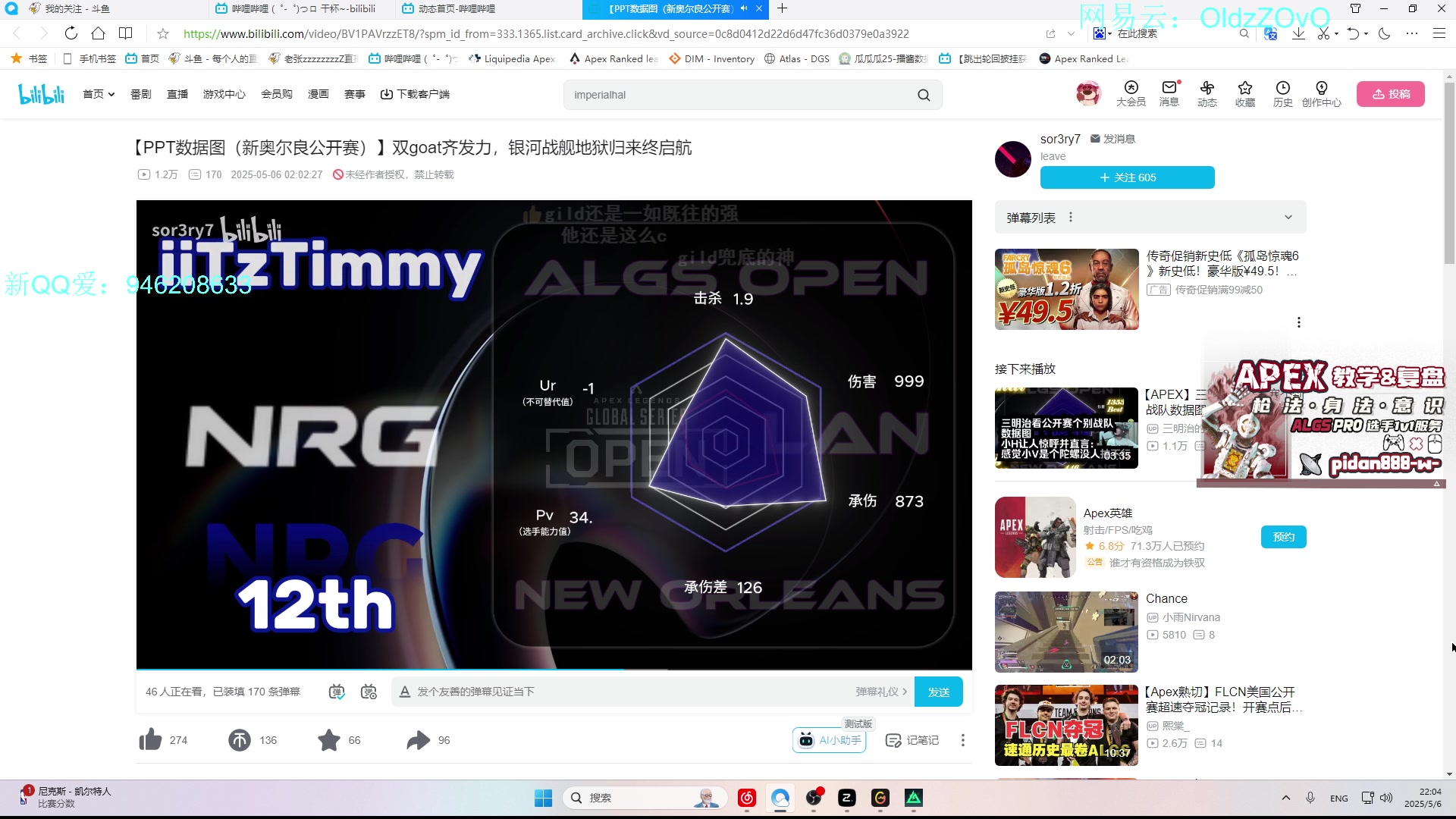Open browser downloads icon
This screenshot has width=1456, height=819.
pos(1298,33)
